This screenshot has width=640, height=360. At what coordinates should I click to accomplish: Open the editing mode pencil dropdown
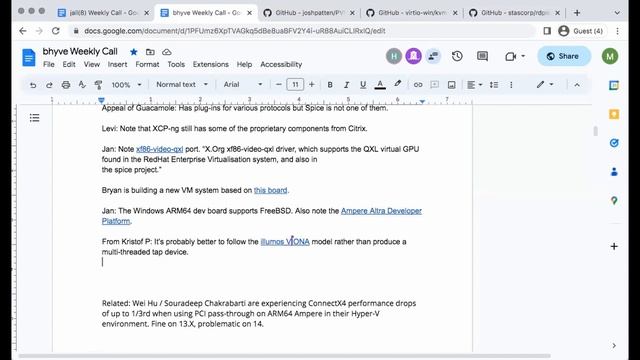coord(545,84)
